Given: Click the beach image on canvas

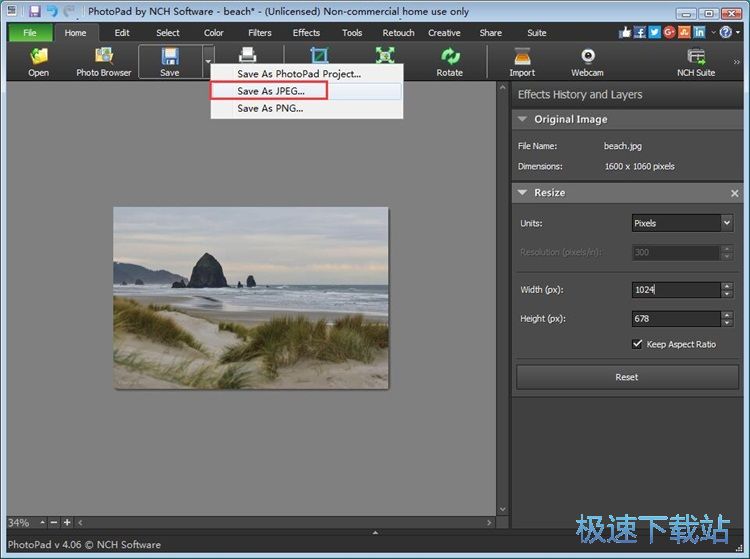Looking at the screenshot, I should click(251, 298).
